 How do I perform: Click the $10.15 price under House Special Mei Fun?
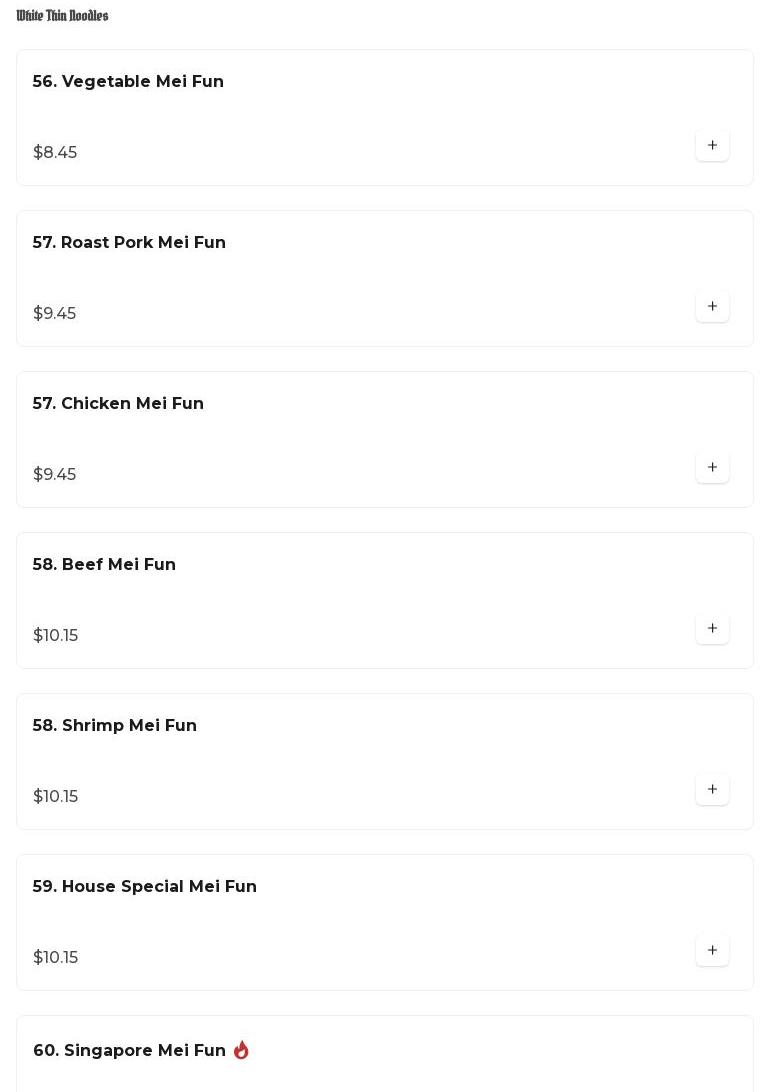click(55, 957)
